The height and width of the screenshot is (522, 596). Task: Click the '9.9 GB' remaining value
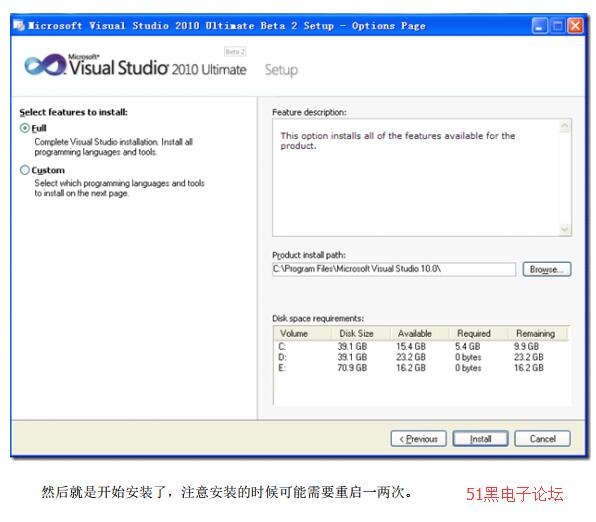[x=526, y=346]
